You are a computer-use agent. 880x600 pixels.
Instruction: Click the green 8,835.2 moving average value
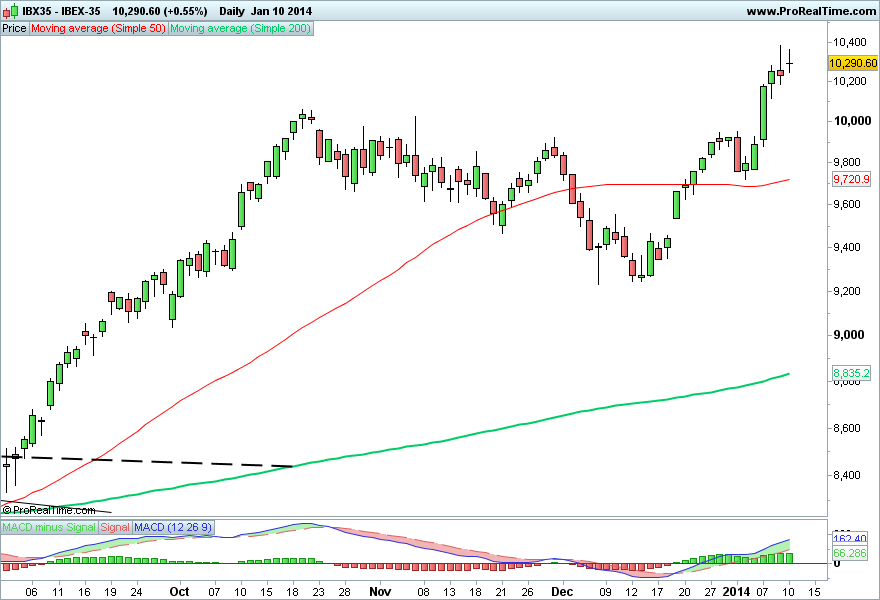pos(851,373)
